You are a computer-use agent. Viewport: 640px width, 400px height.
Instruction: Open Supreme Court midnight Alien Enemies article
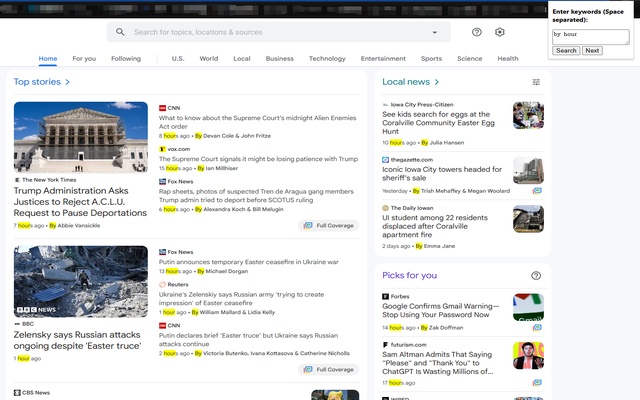coord(258,122)
